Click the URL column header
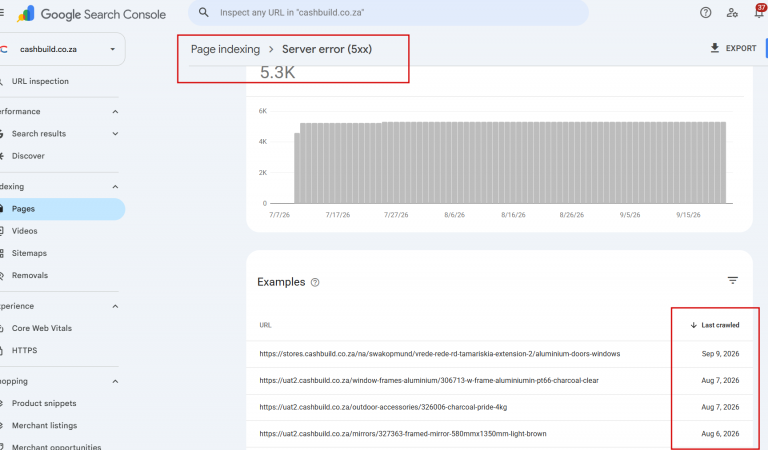The height and width of the screenshot is (450, 768). click(265, 325)
